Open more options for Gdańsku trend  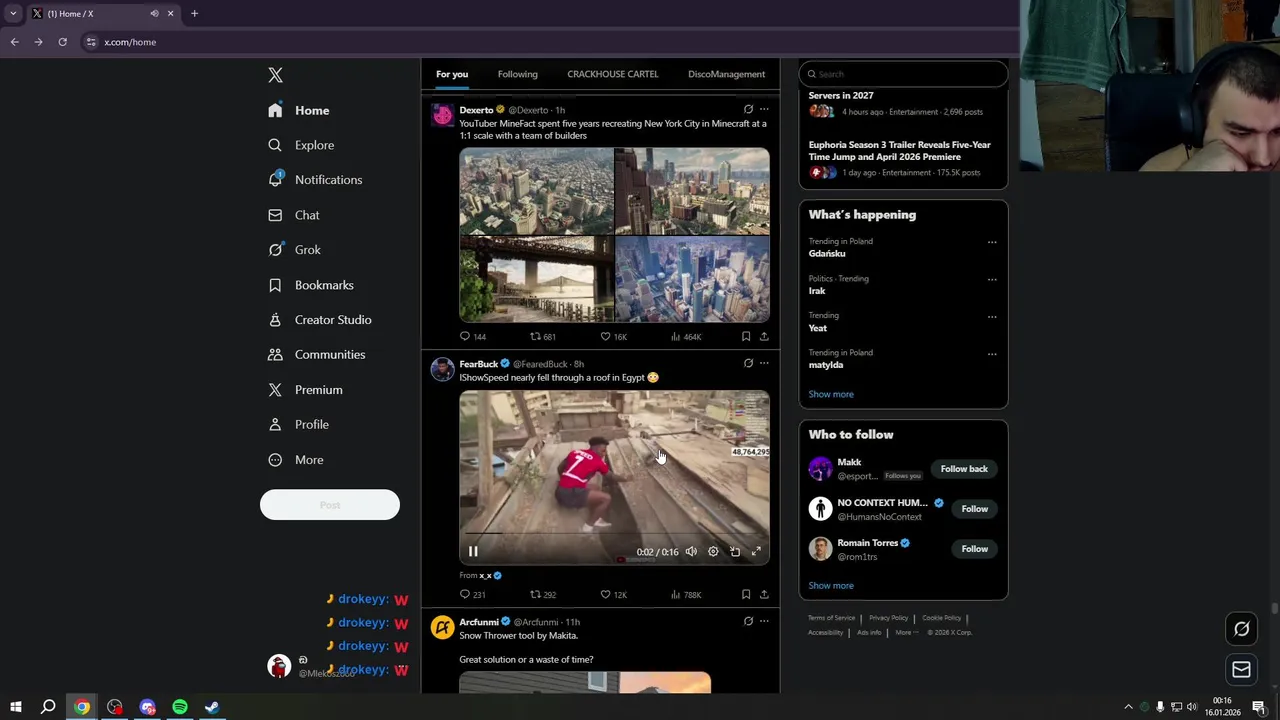coord(992,242)
